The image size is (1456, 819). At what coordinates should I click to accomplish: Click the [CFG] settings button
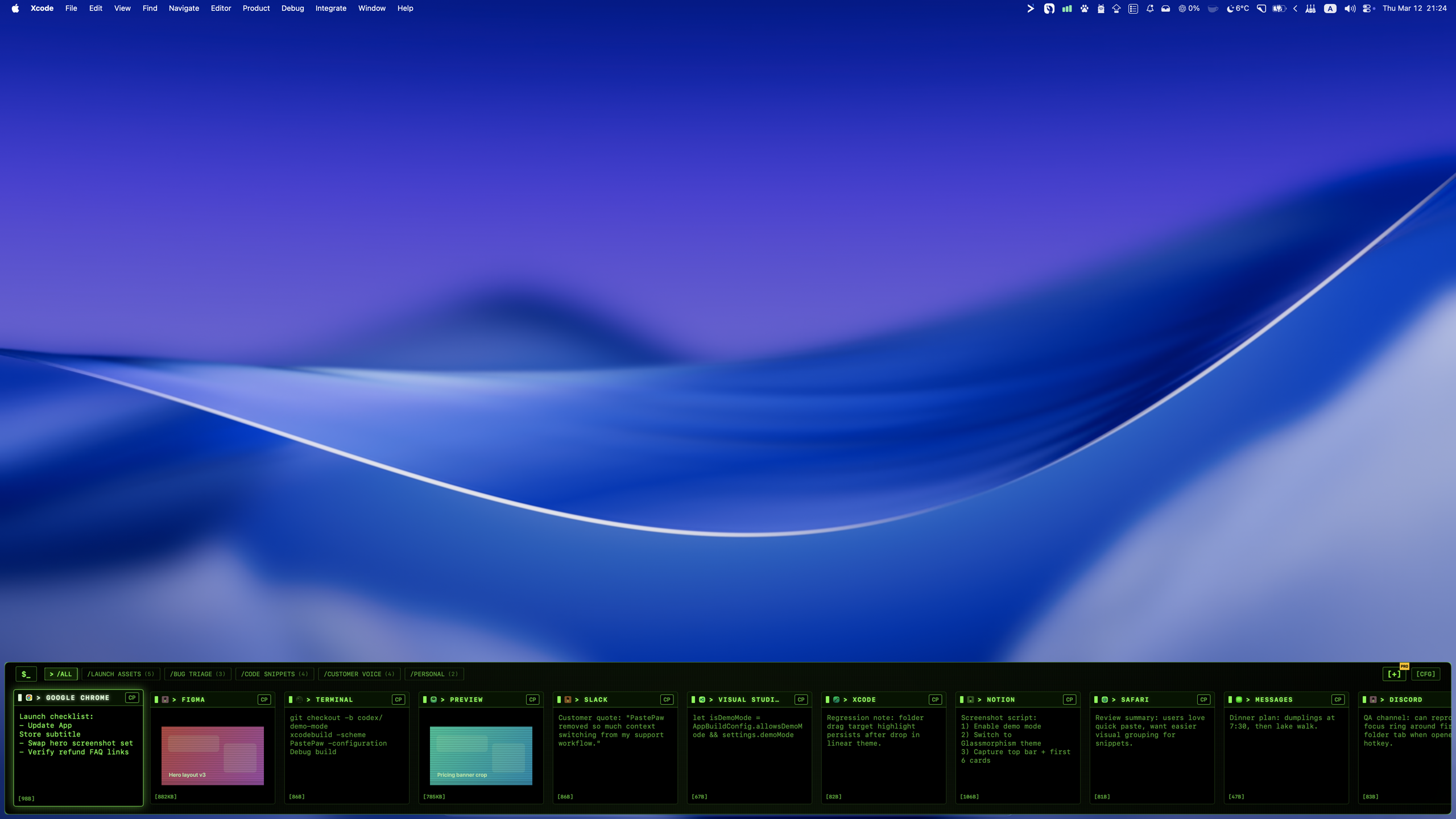point(1425,674)
